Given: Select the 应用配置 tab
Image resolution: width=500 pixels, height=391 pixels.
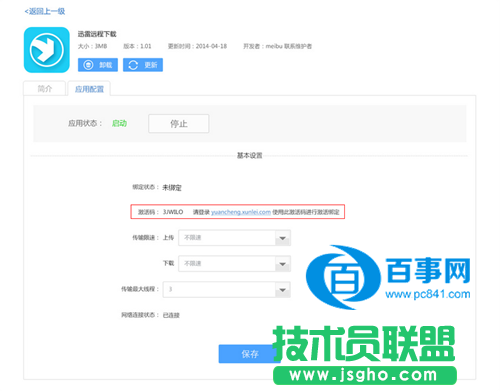Looking at the screenshot, I should pos(89,89).
